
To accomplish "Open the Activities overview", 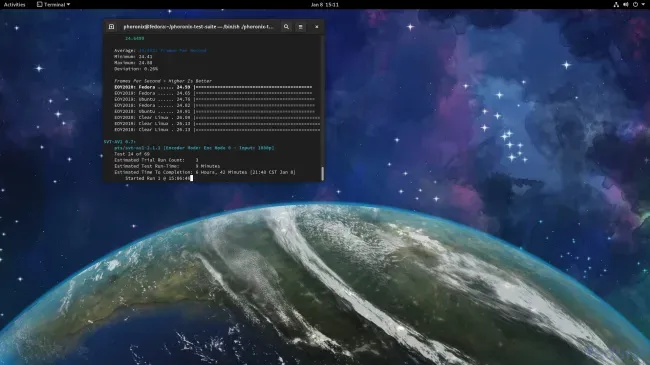I will click(x=15, y=5).
